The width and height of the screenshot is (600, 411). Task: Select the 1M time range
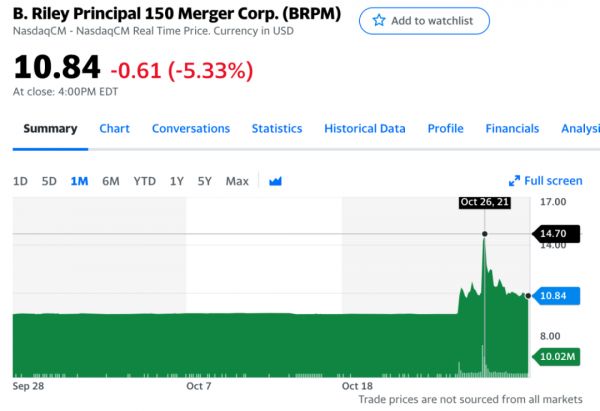coord(80,181)
